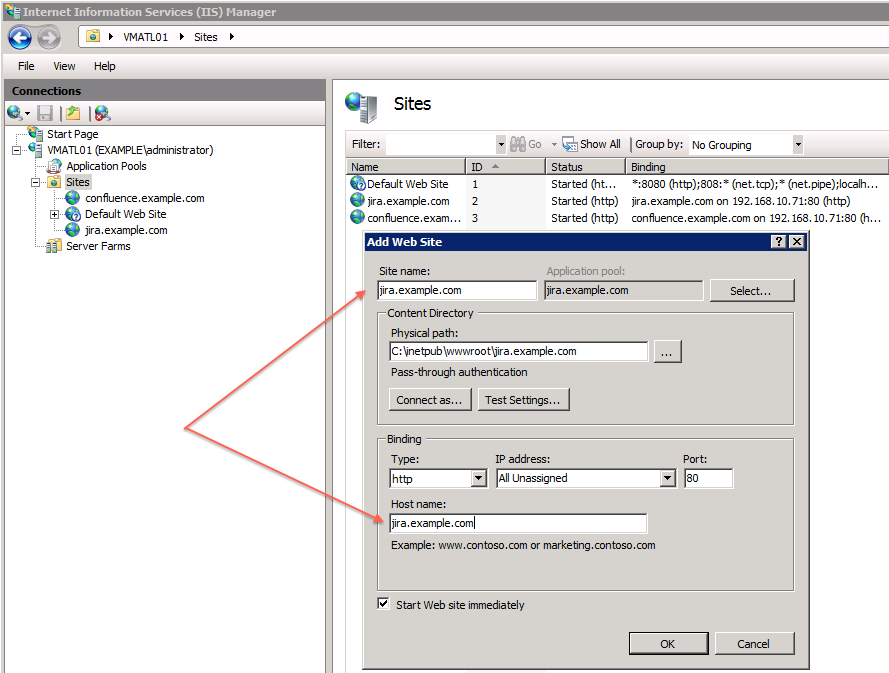
Task: Click the browse ... physical path button
Action: [667, 352]
